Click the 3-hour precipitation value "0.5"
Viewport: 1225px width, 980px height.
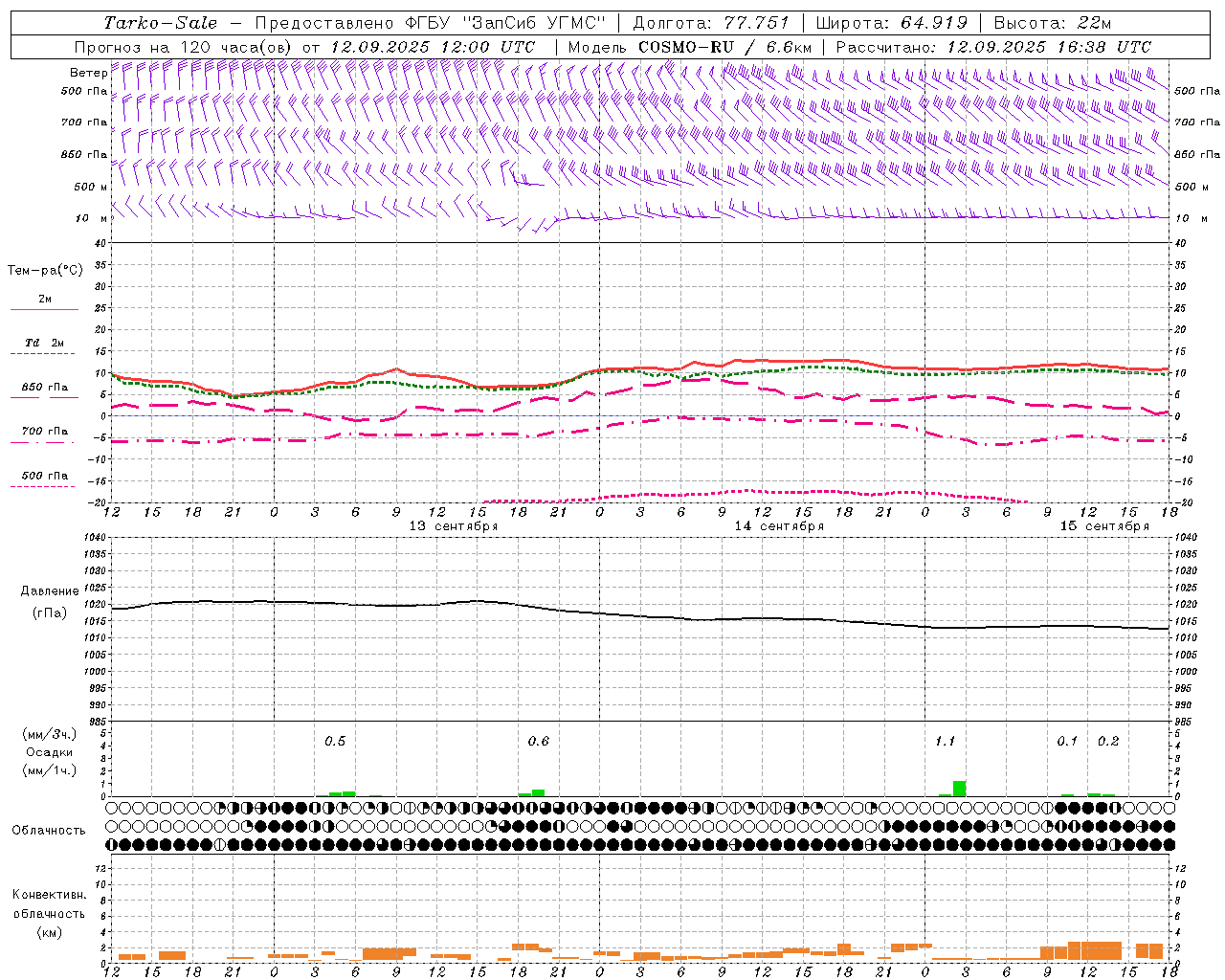click(x=335, y=742)
